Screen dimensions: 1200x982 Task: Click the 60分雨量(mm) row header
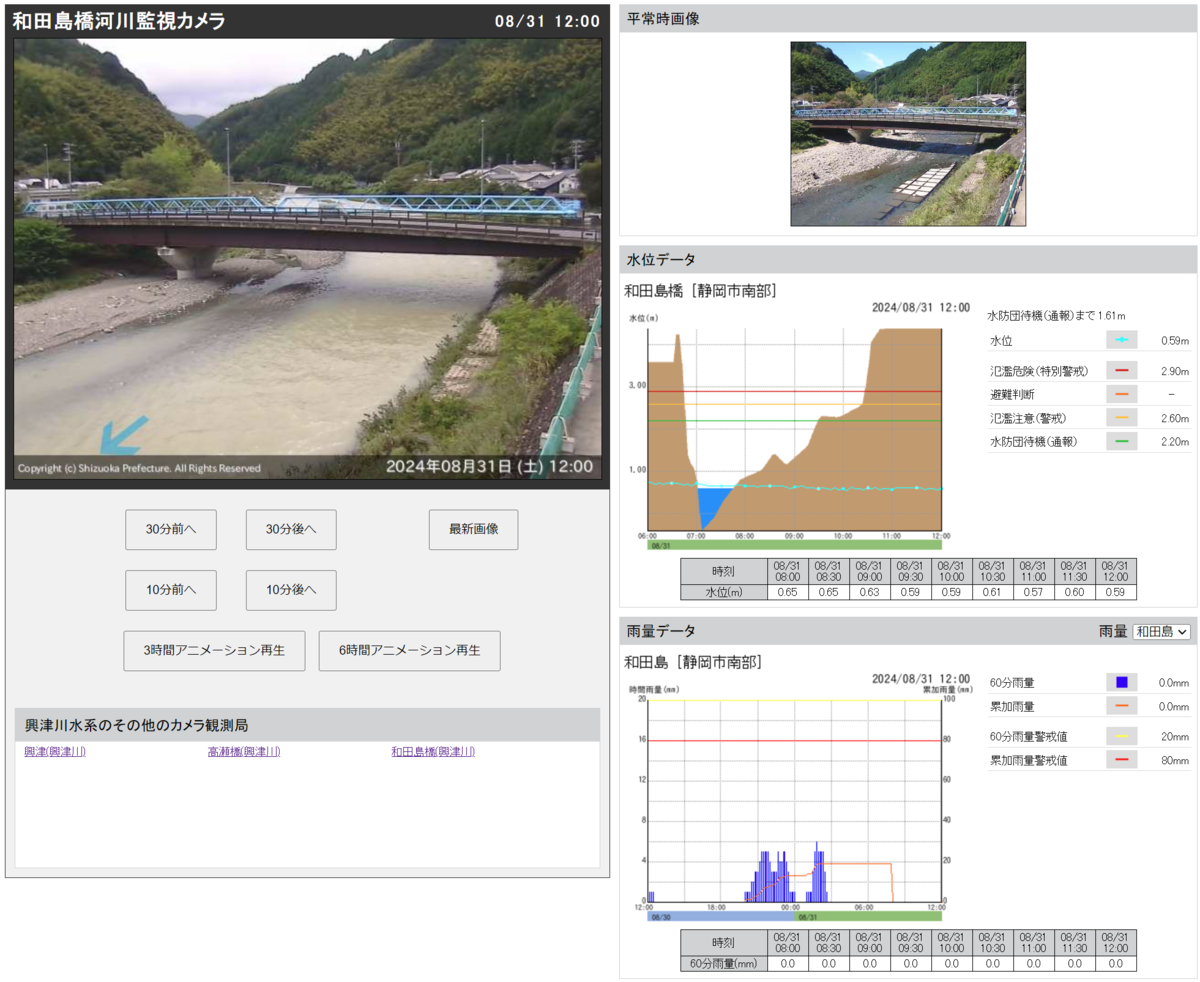tap(723, 964)
